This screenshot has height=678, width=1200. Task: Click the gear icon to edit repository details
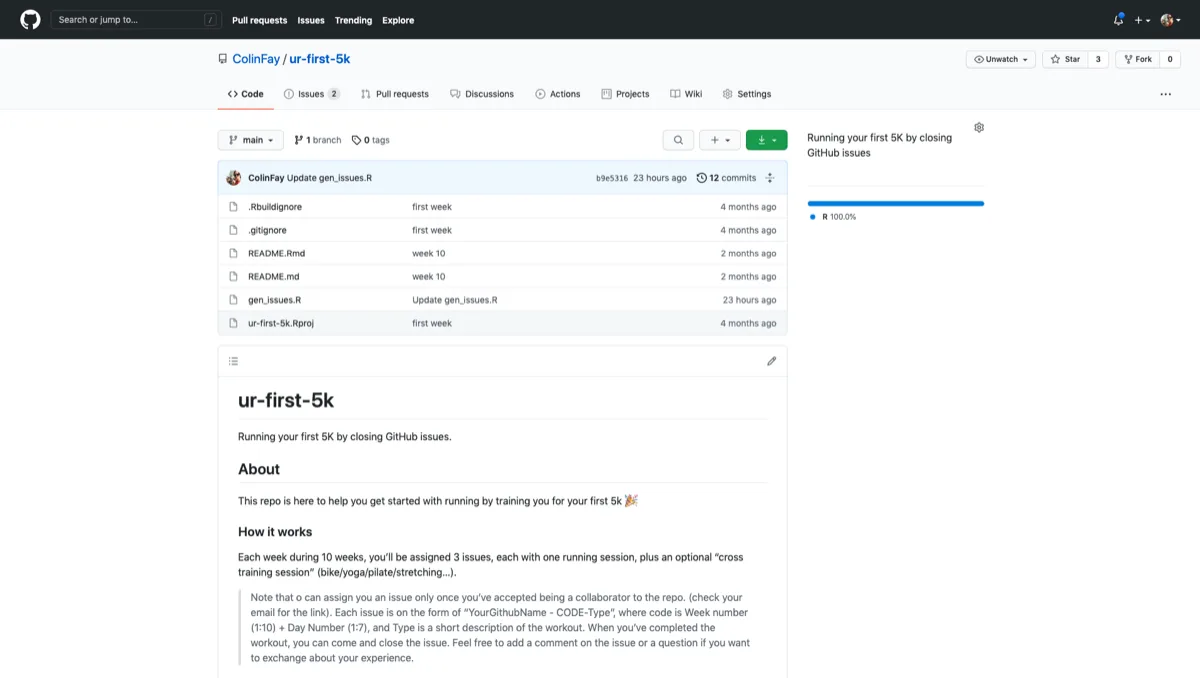979,128
